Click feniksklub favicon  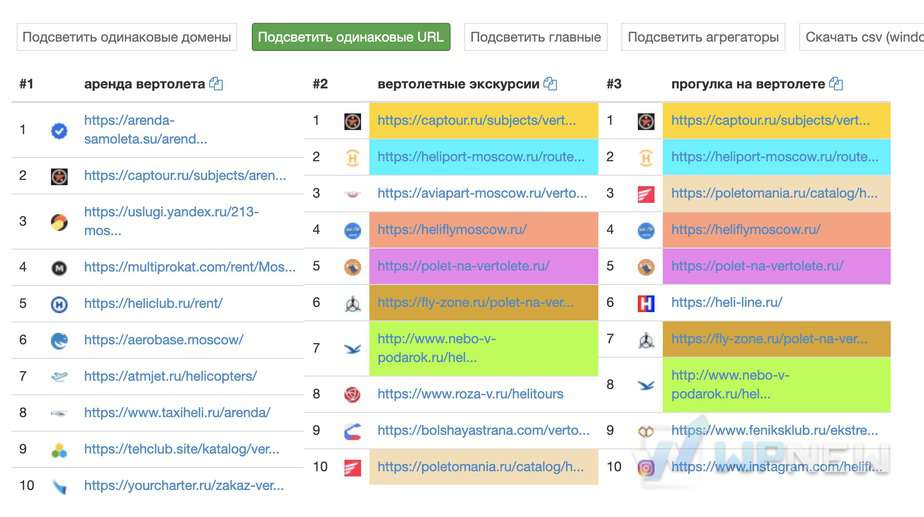pos(646,432)
